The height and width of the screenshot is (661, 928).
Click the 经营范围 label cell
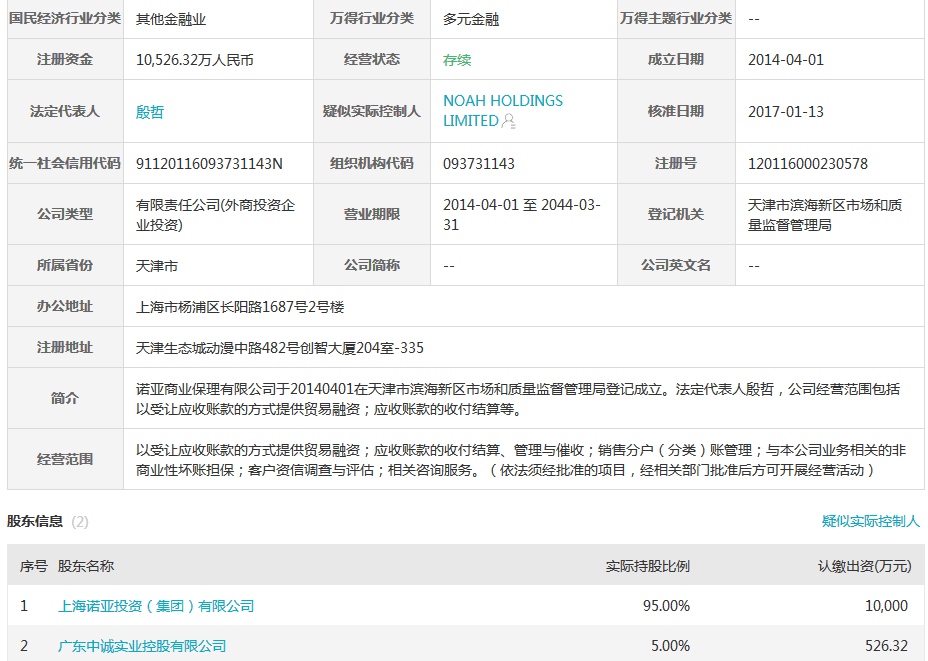click(65, 459)
